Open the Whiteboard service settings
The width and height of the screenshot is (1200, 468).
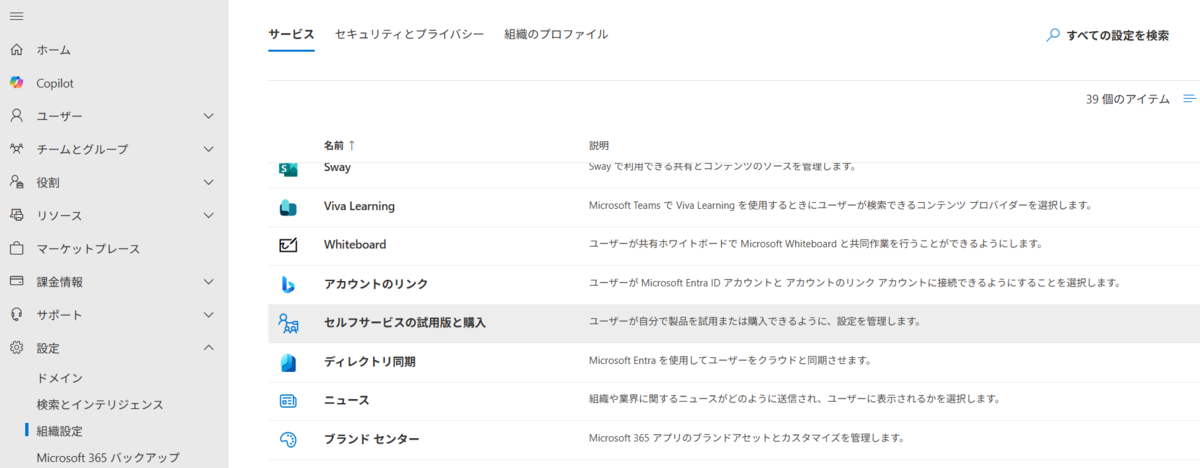click(x=355, y=245)
